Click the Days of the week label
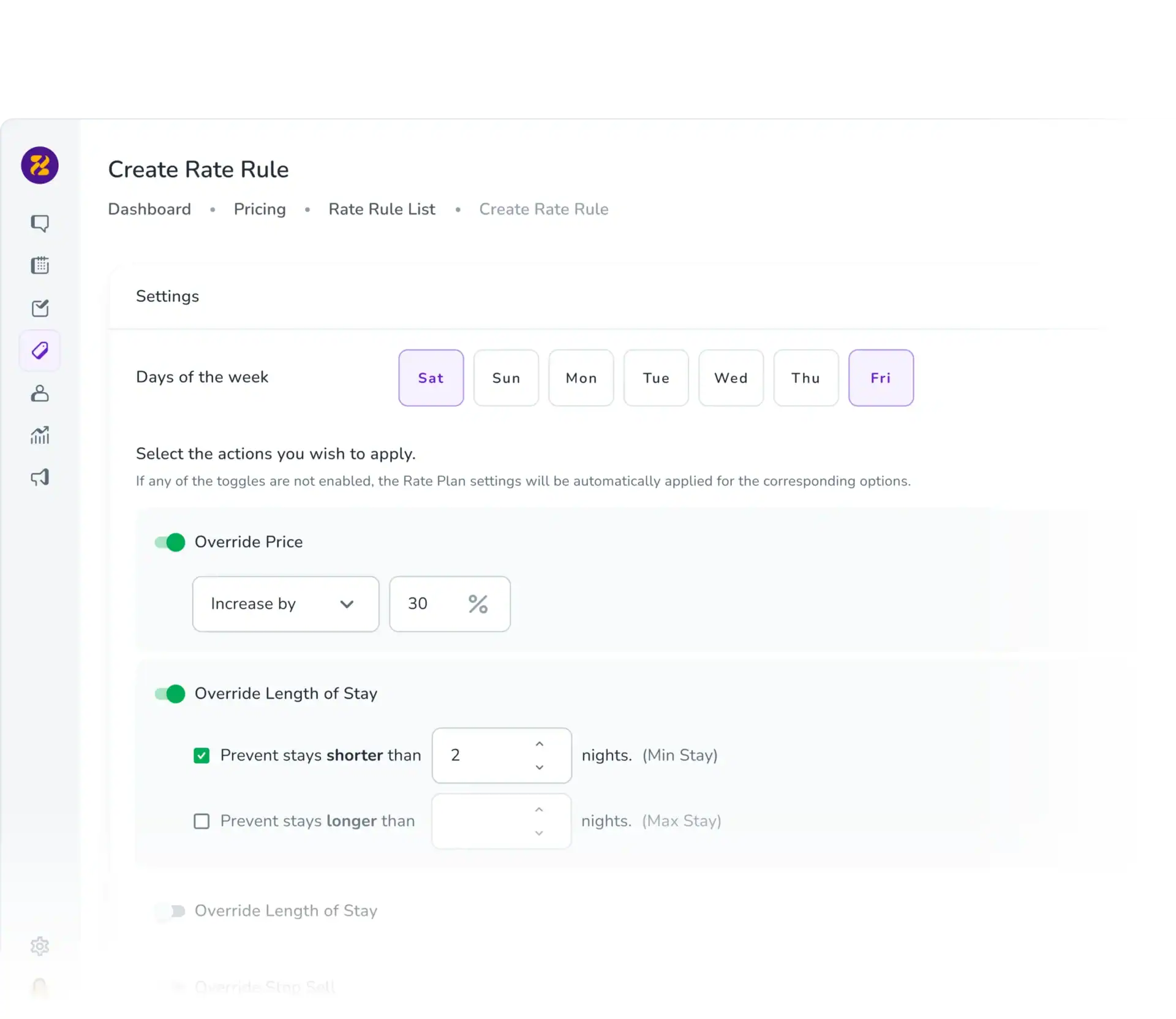Screen dimensions: 1176x1019 point(202,377)
